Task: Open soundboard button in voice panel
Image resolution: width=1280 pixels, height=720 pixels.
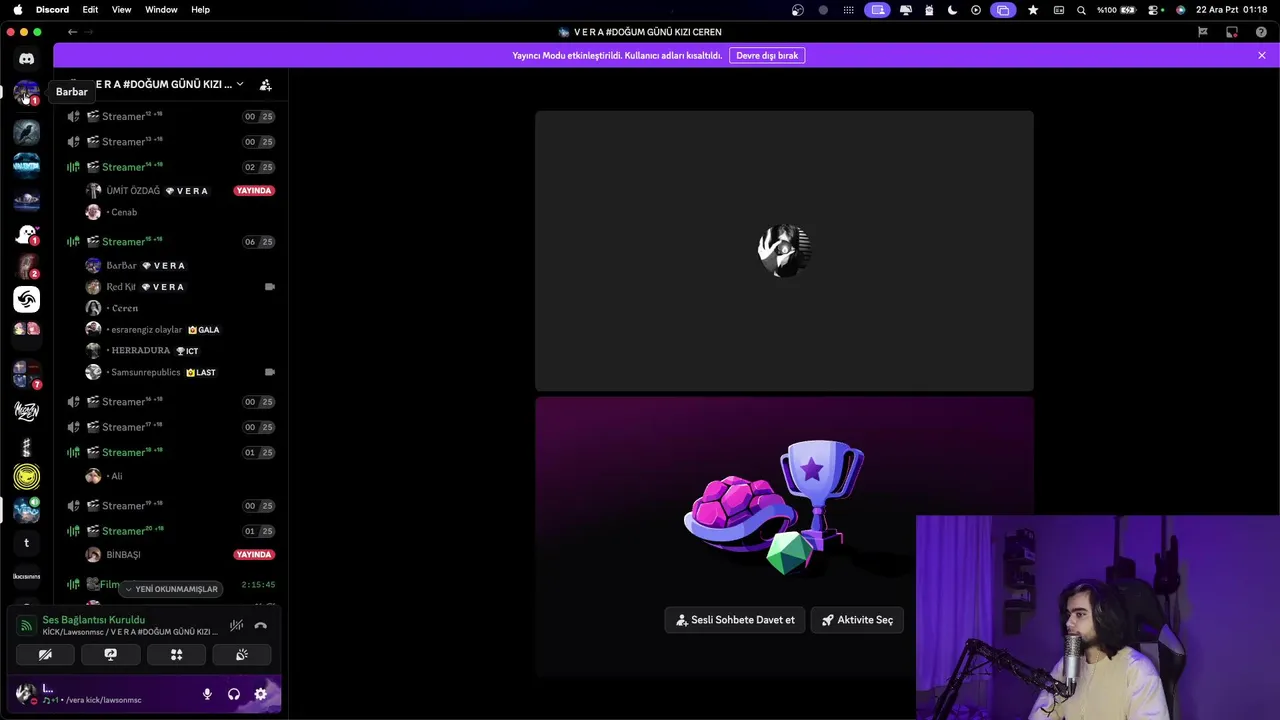Action: (241, 655)
